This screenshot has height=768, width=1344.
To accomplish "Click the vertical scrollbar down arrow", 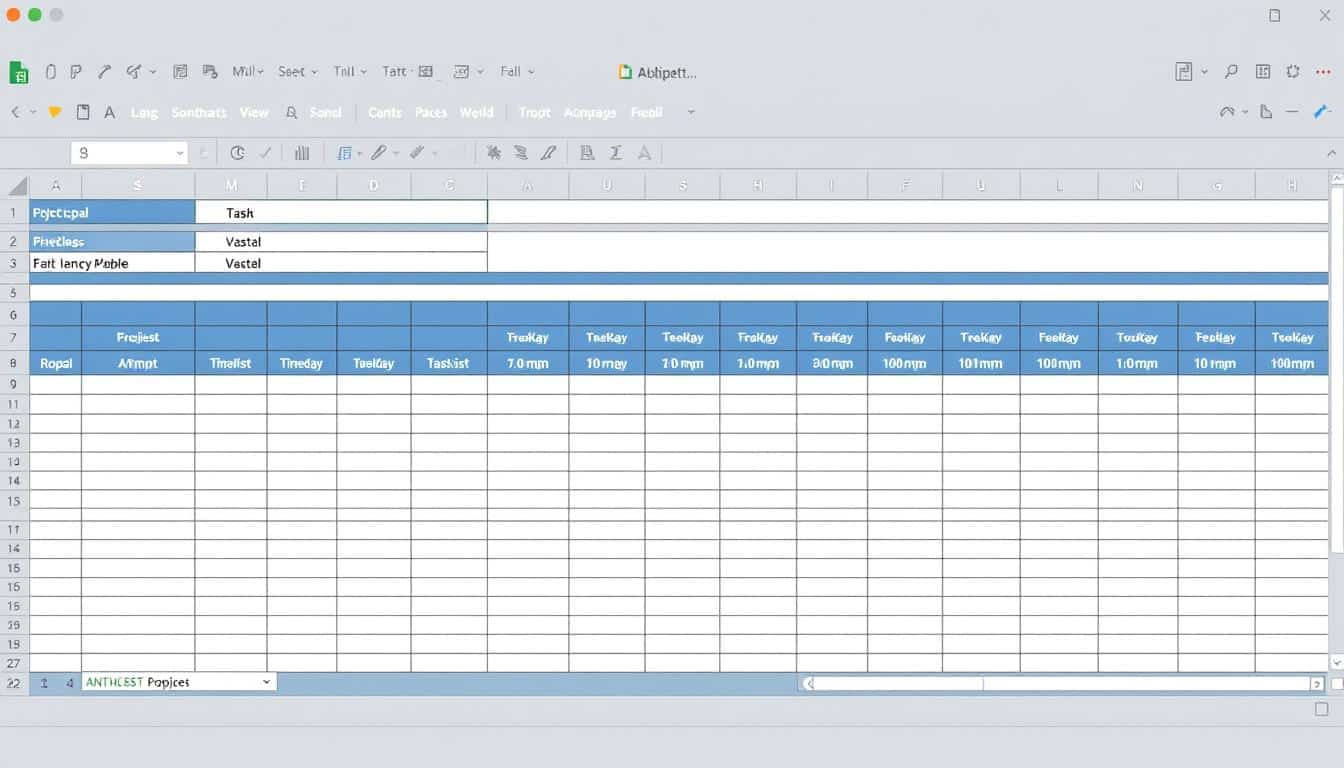I will coord(1337,662).
